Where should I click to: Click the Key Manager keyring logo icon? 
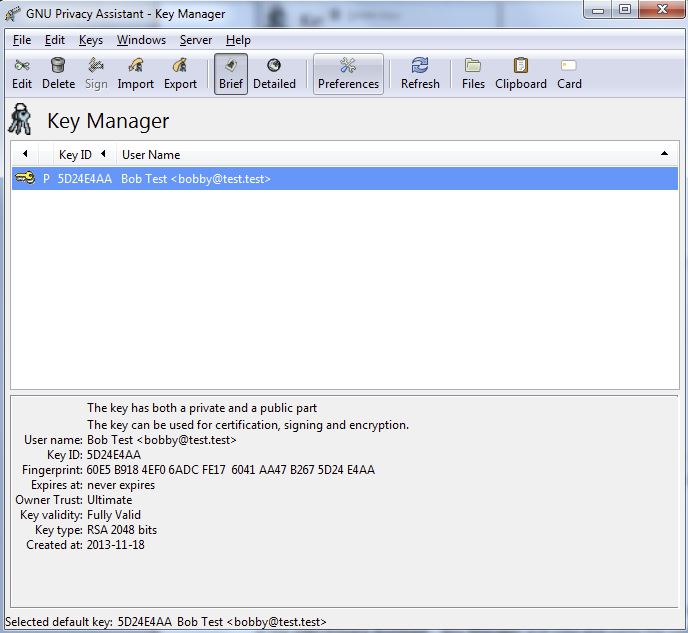(20, 119)
